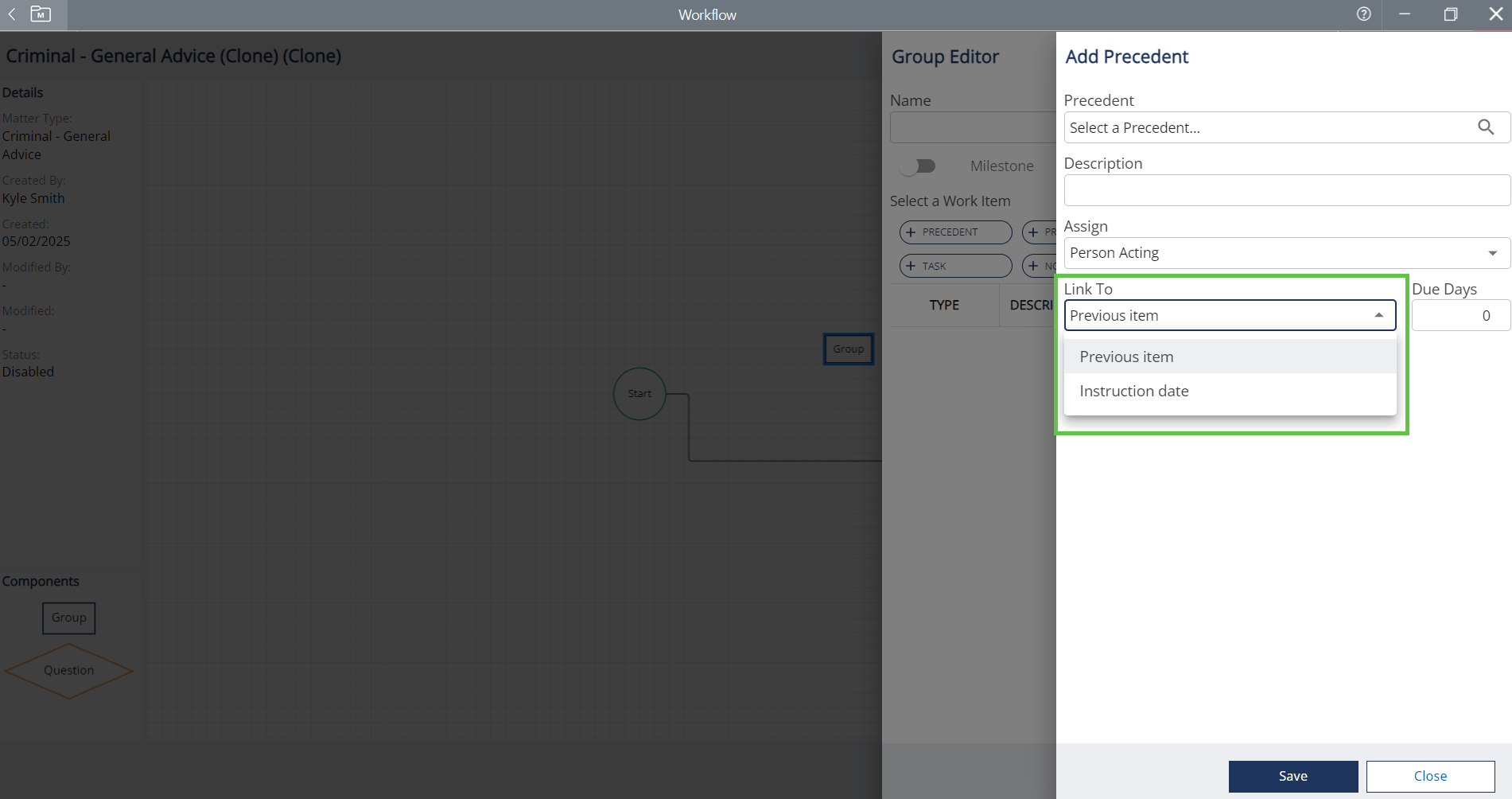Collapse the Link To dropdown
The width and height of the screenshot is (1512, 799).
point(1378,316)
